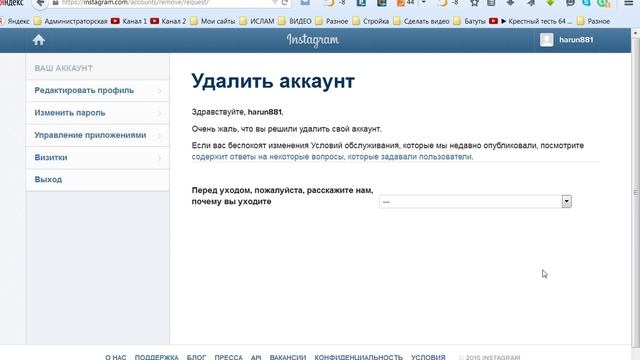Open the downloads arrow icon
Screen dimensions: 640x360
click(510, 3)
